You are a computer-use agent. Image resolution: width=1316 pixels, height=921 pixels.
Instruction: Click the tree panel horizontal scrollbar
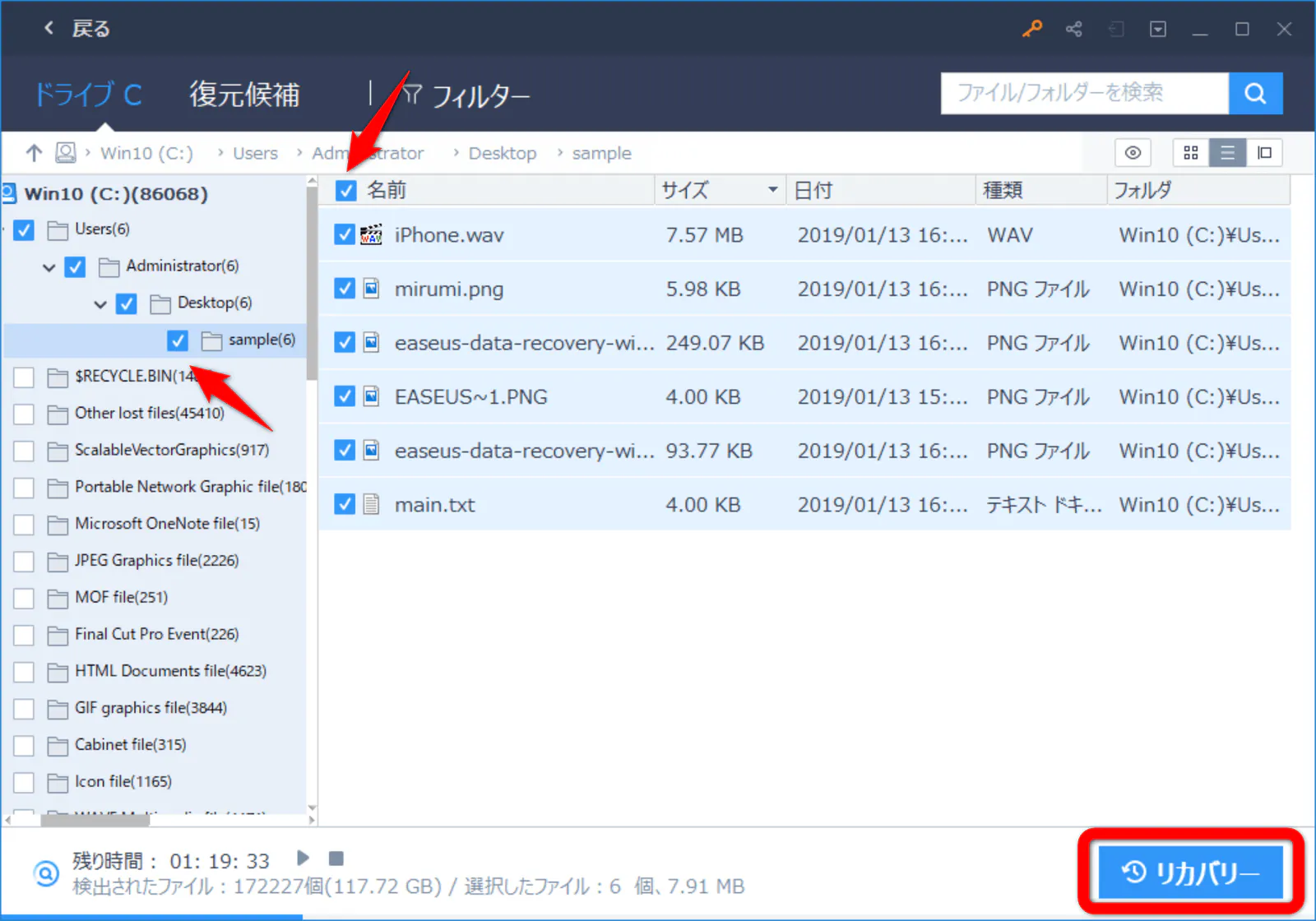point(95,819)
